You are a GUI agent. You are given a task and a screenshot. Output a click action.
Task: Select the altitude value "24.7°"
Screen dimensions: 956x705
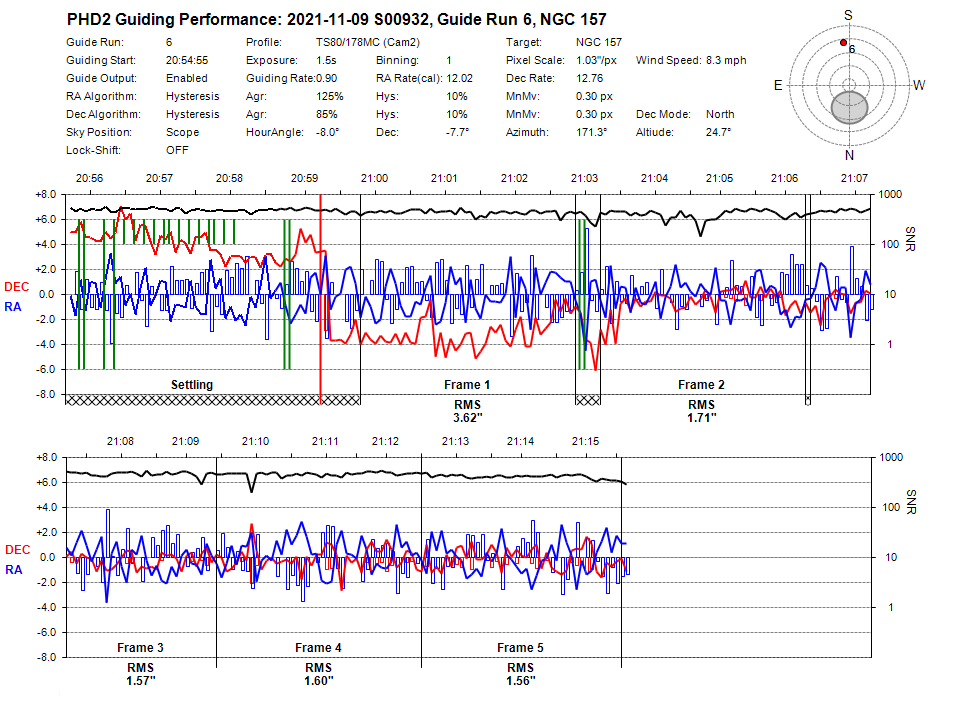pos(718,132)
